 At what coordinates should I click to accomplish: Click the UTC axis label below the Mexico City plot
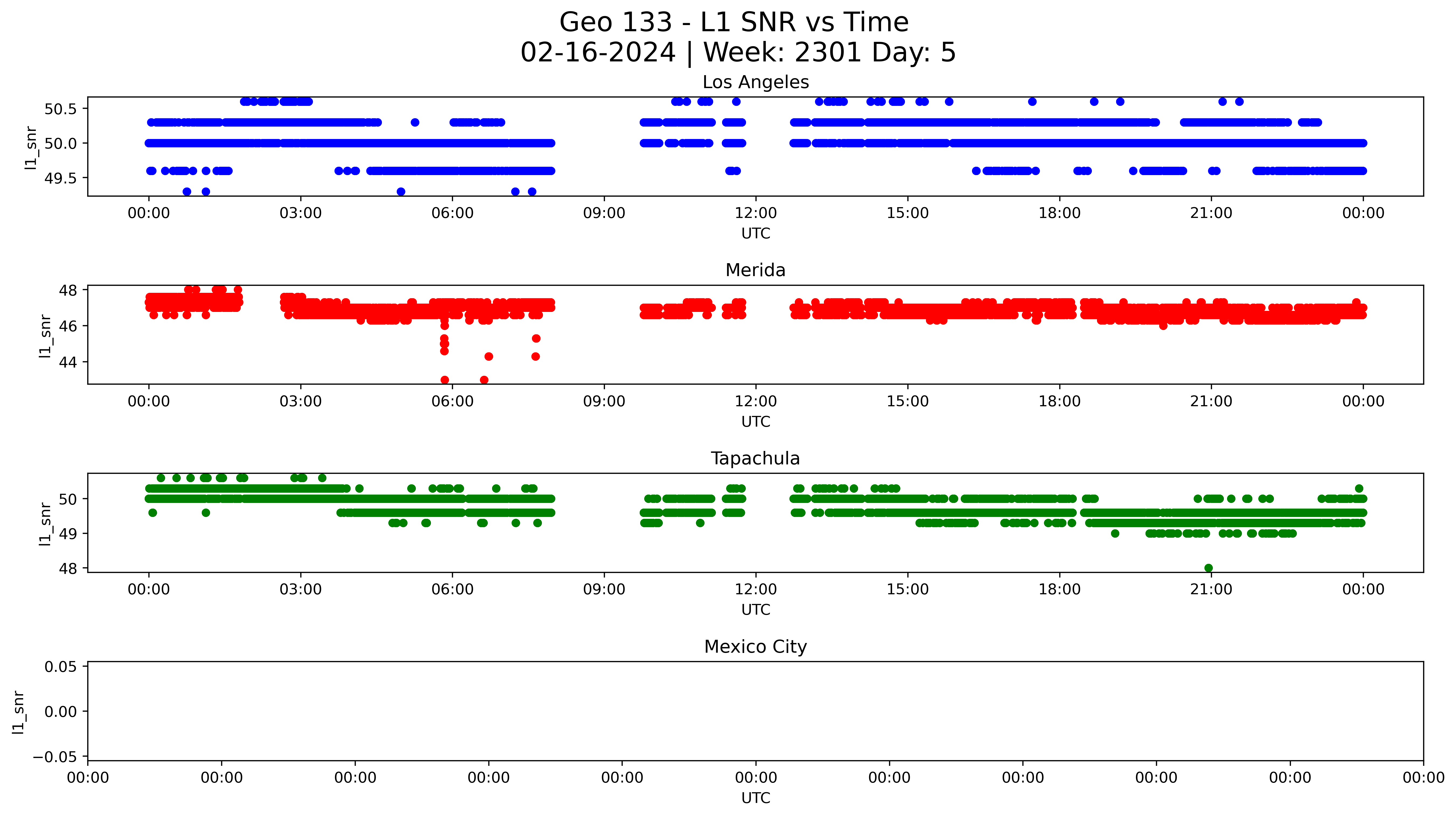tap(756, 798)
